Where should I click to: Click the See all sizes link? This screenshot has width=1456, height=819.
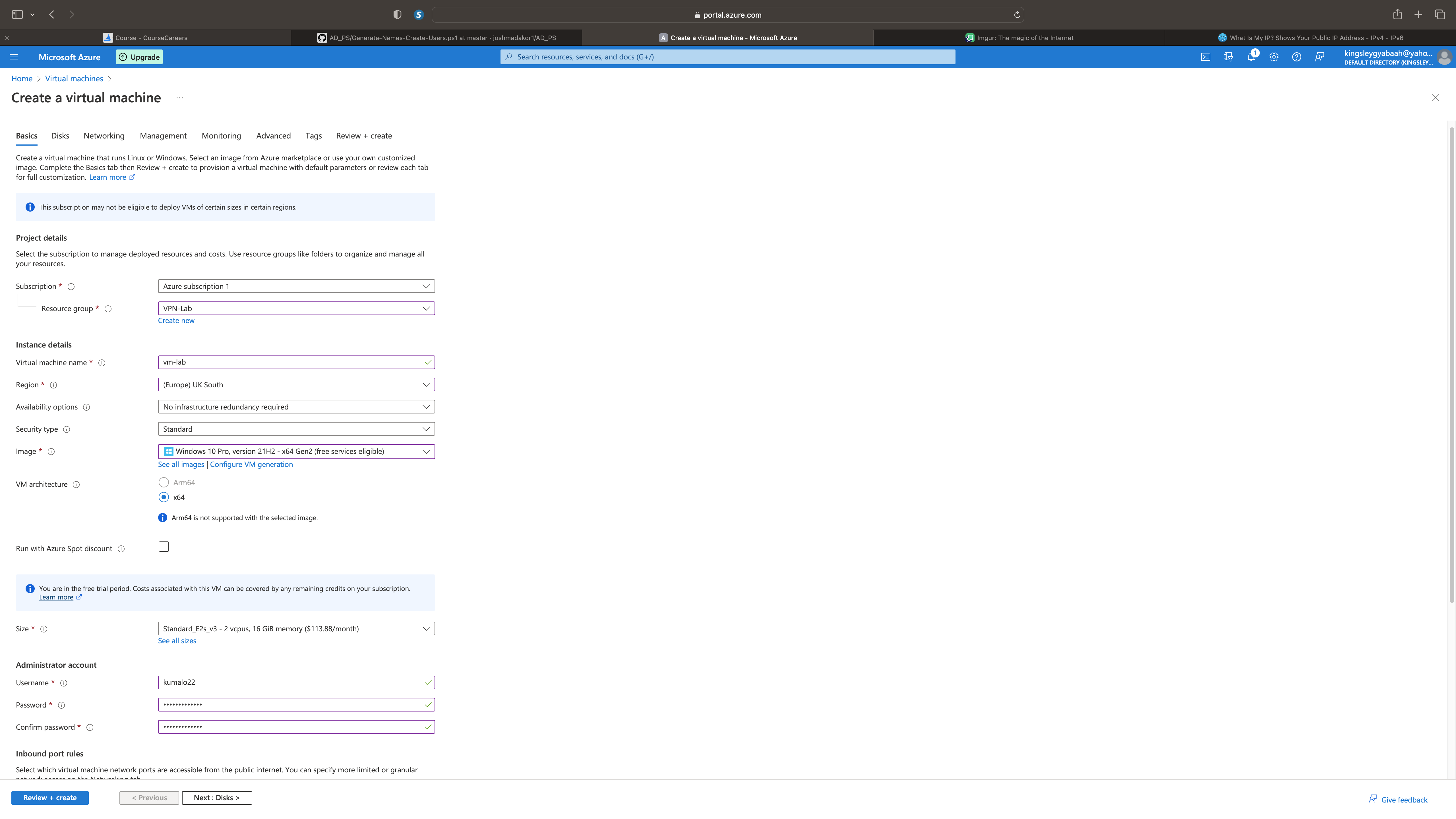tap(177, 640)
